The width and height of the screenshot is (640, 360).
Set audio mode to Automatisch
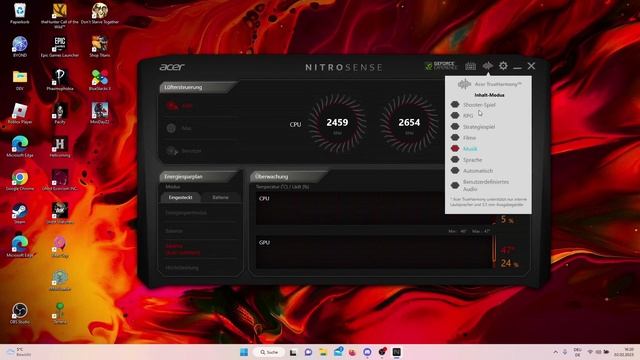point(478,171)
